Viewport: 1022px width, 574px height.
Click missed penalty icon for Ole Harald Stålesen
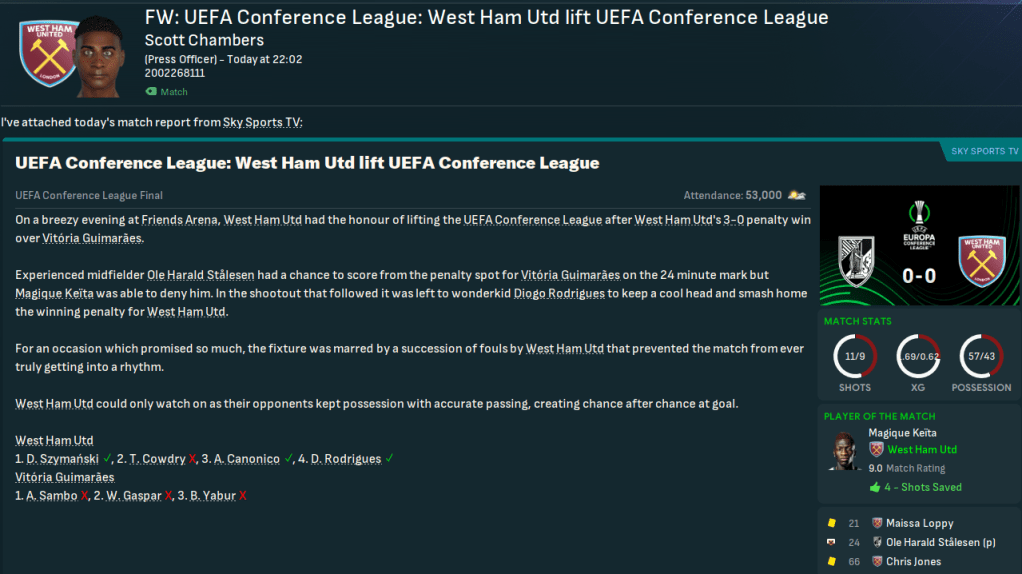pyautogui.click(x=830, y=543)
